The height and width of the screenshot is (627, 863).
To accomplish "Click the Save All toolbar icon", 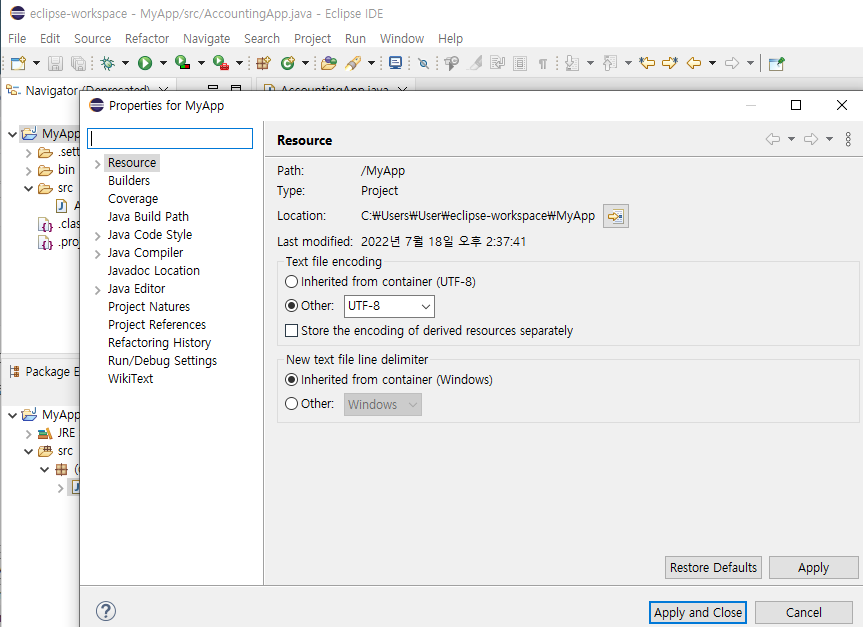I will tap(79, 63).
